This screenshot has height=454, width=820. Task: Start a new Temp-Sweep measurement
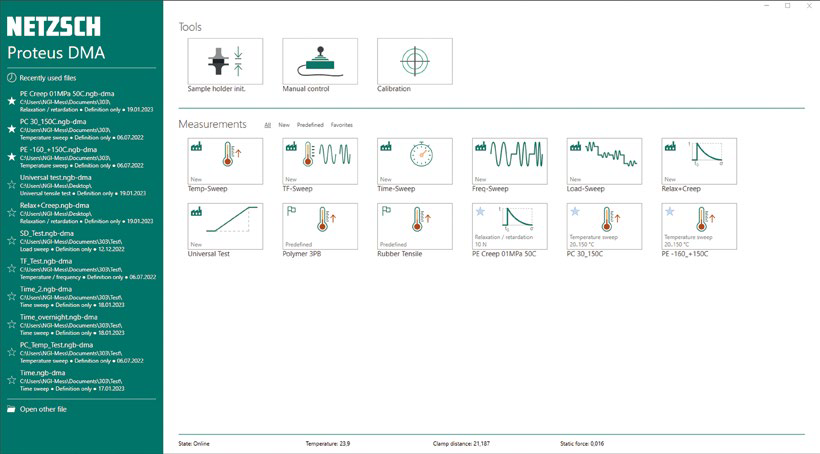click(225, 161)
